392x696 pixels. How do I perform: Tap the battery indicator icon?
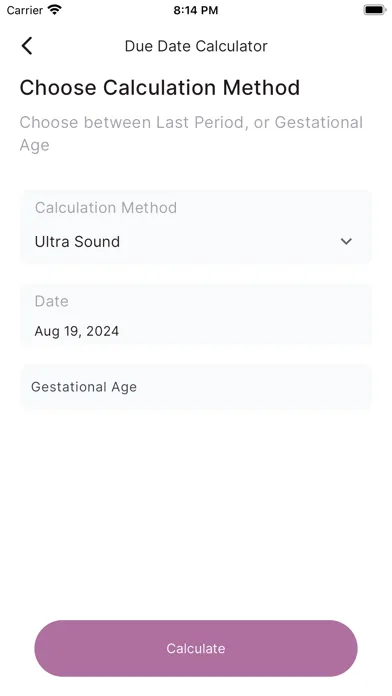pyautogui.click(x=375, y=10)
